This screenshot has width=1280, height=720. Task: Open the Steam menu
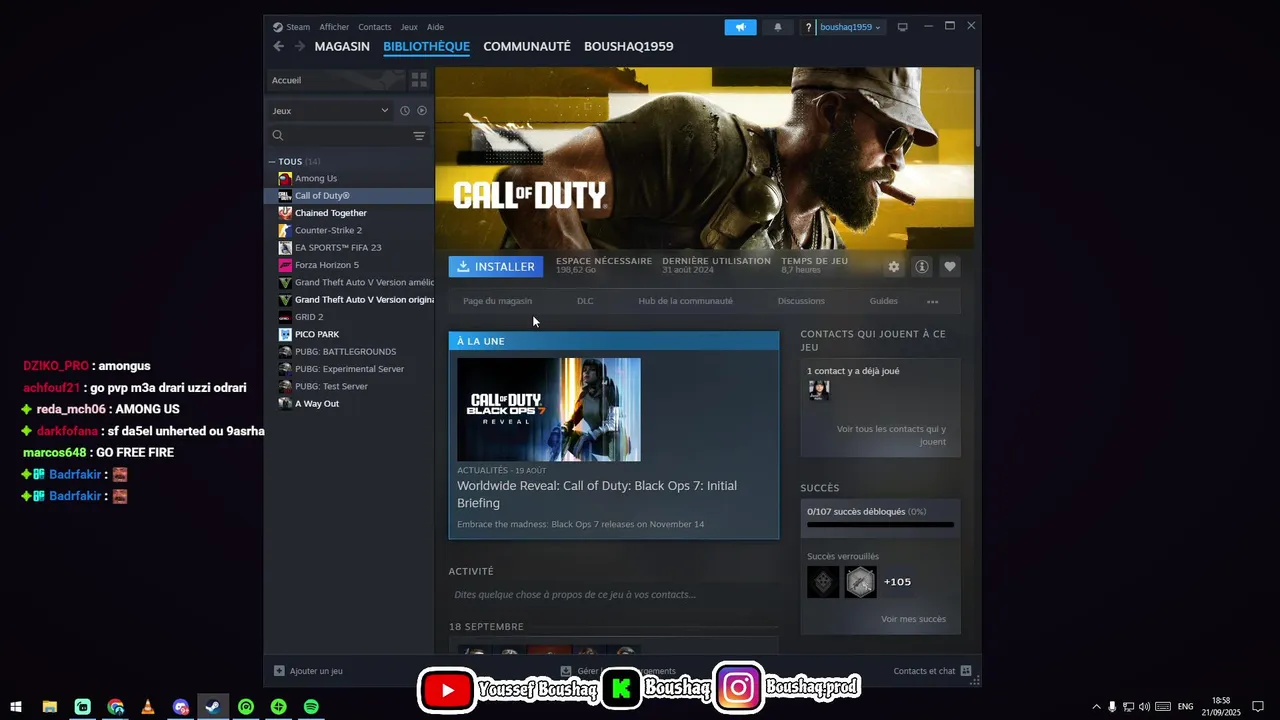click(x=298, y=27)
